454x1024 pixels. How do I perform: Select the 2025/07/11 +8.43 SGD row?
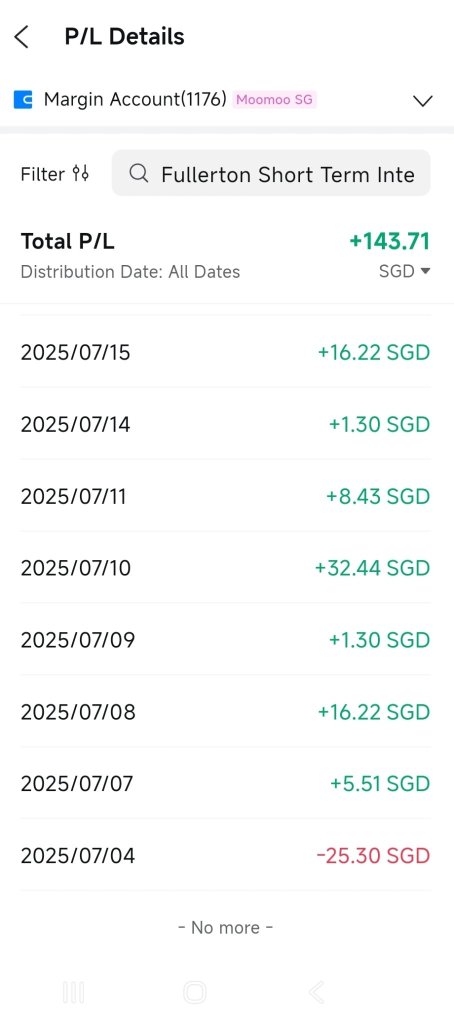point(225,496)
